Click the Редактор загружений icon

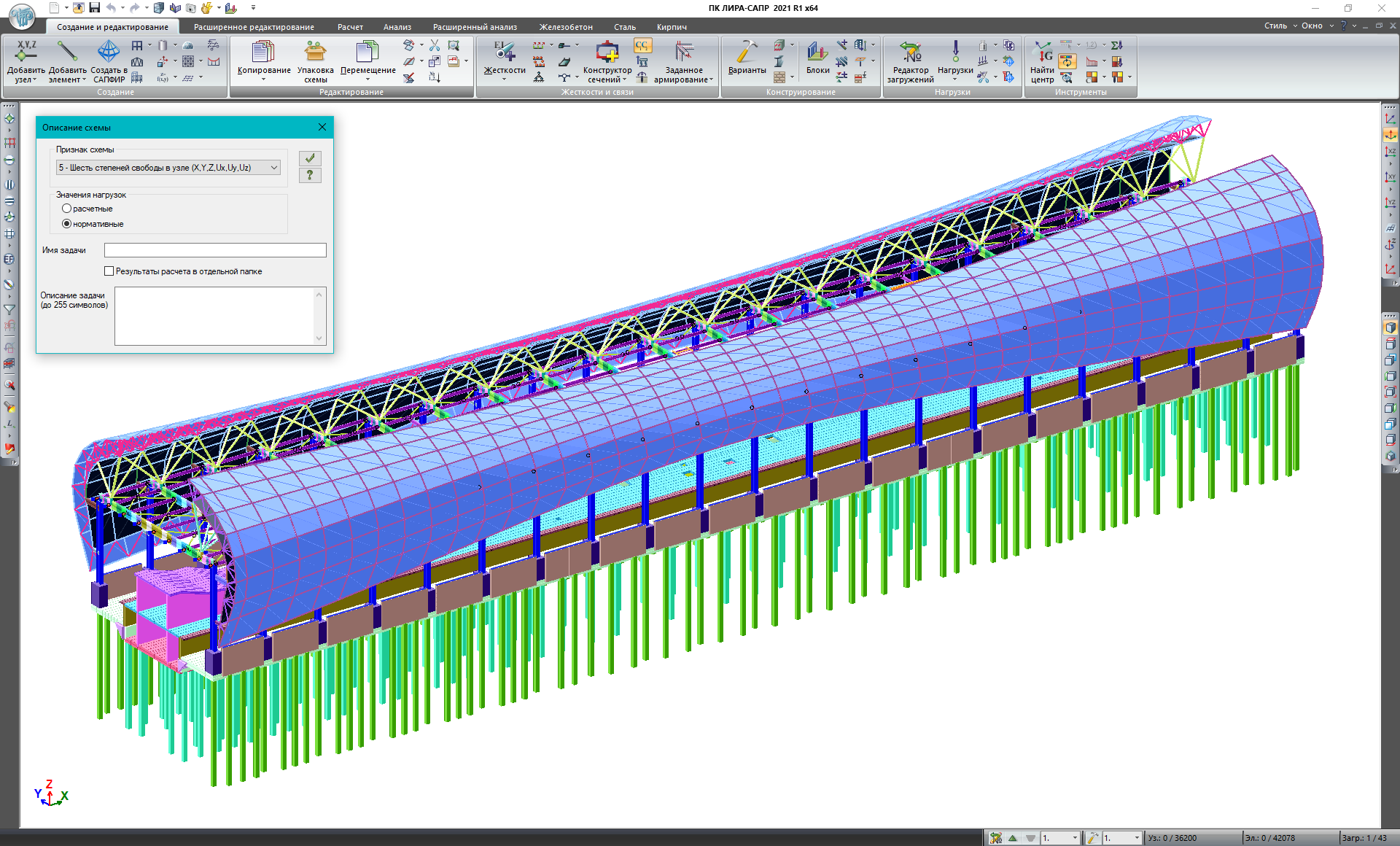click(910, 52)
